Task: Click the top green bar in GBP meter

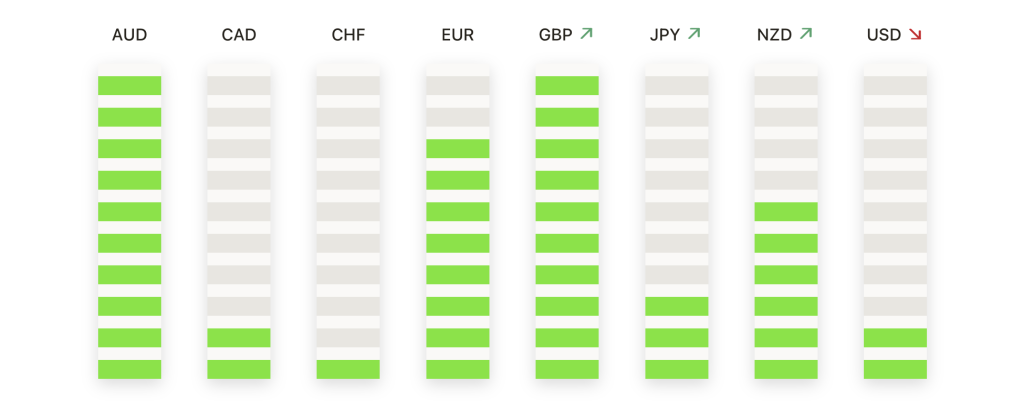Action: point(567,86)
